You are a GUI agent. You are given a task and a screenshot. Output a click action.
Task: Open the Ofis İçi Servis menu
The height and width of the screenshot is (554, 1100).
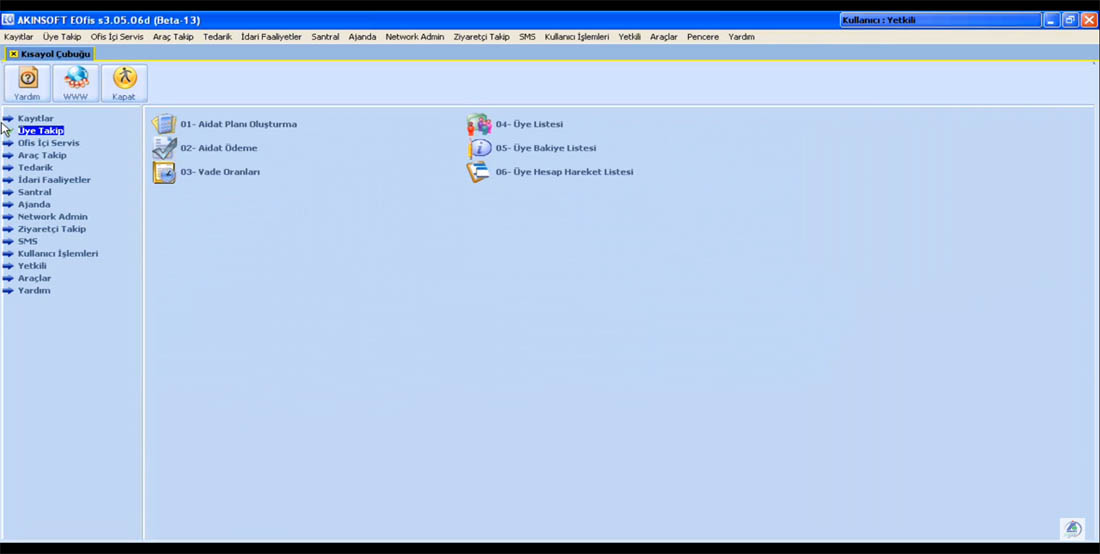point(117,37)
